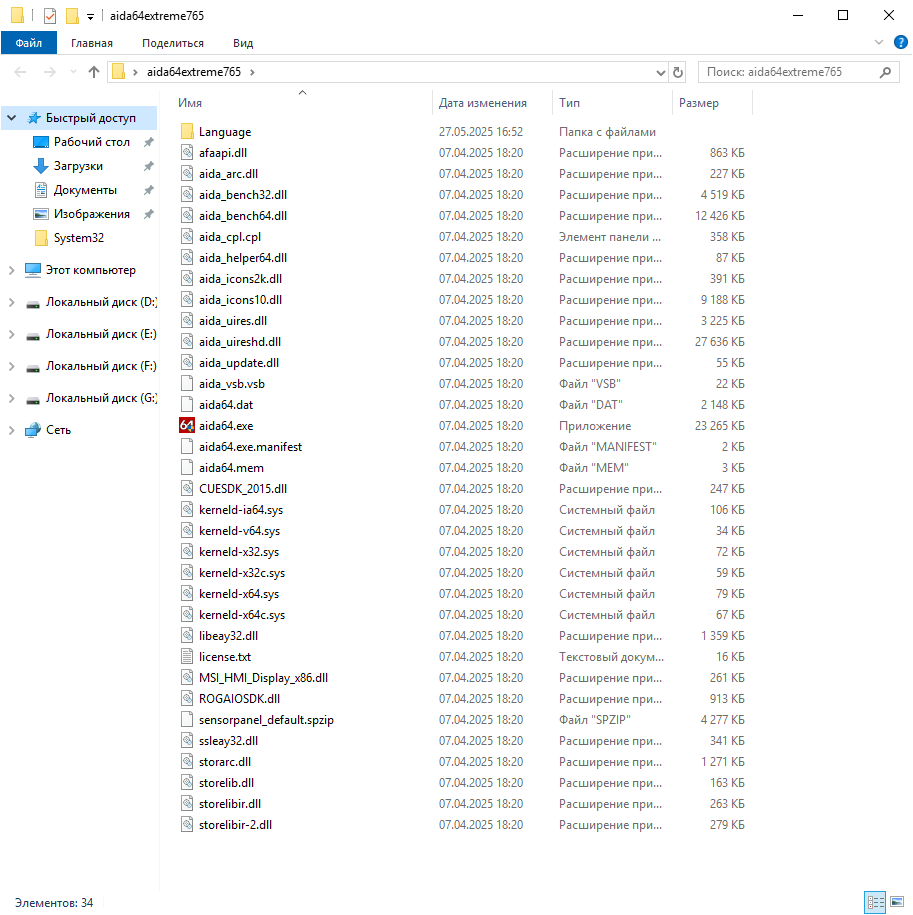This screenshot has width=913, height=915.
Task: Expand the ribbon chevron
Action: click(x=879, y=42)
